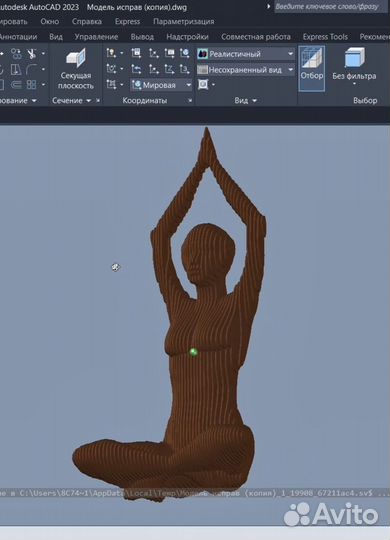The image size is (390, 540).
Task: Click the green gizmo sphere on the model
Action: (x=194, y=352)
